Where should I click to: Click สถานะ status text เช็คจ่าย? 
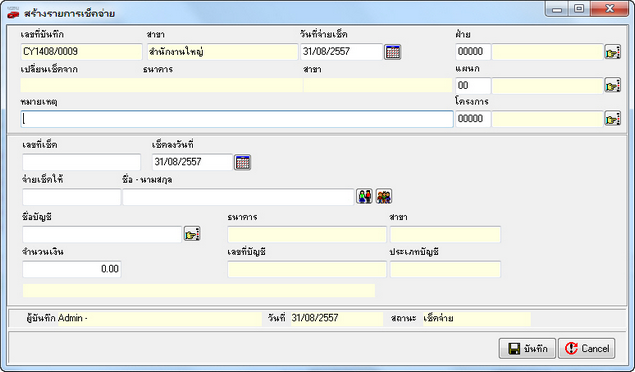click(x=439, y=319)
